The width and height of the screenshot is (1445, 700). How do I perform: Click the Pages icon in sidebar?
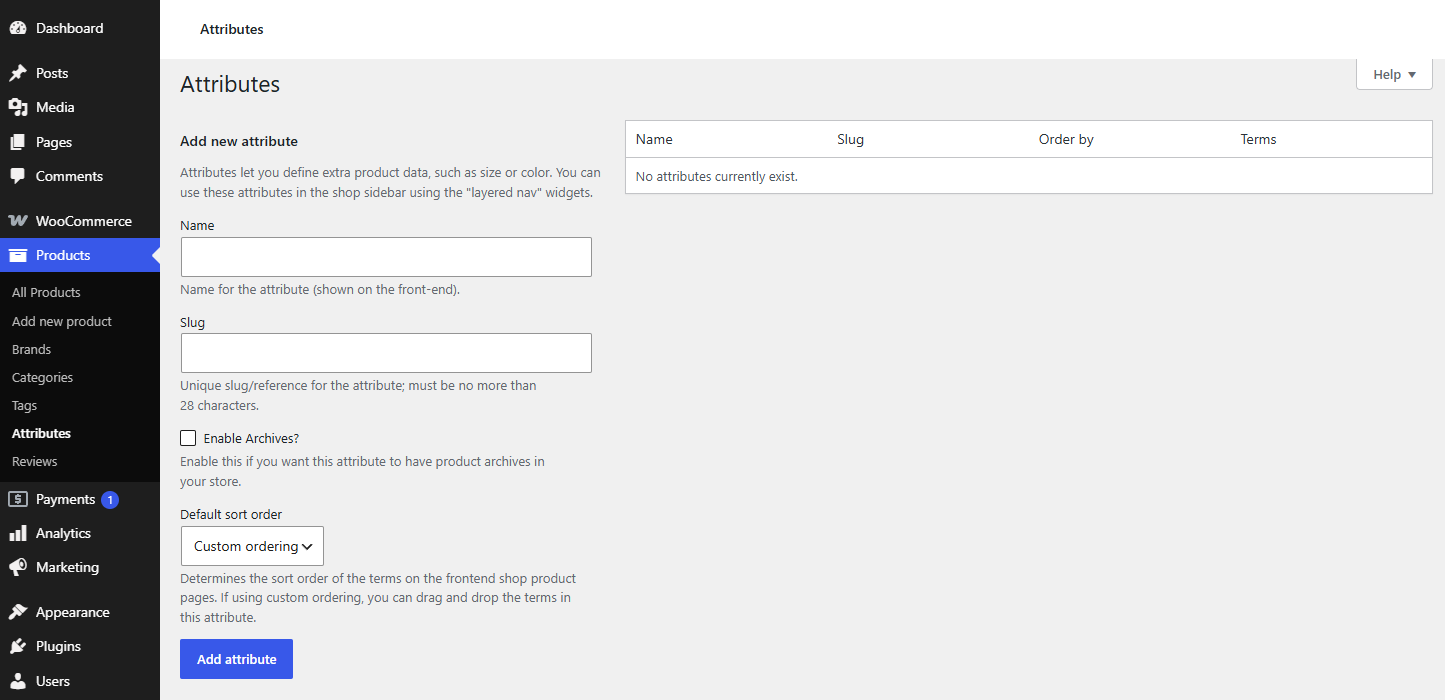pyautogui.click(x=18, y=142)
